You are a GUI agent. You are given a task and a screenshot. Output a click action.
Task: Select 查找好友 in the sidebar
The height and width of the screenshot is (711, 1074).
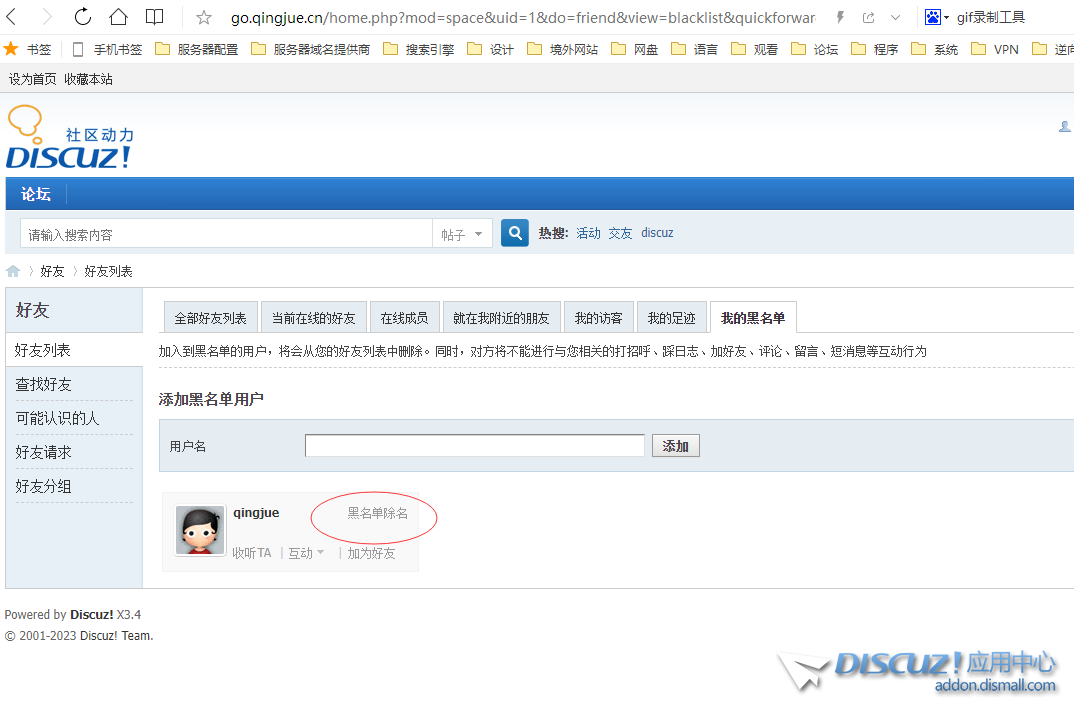tap(44, 384)
